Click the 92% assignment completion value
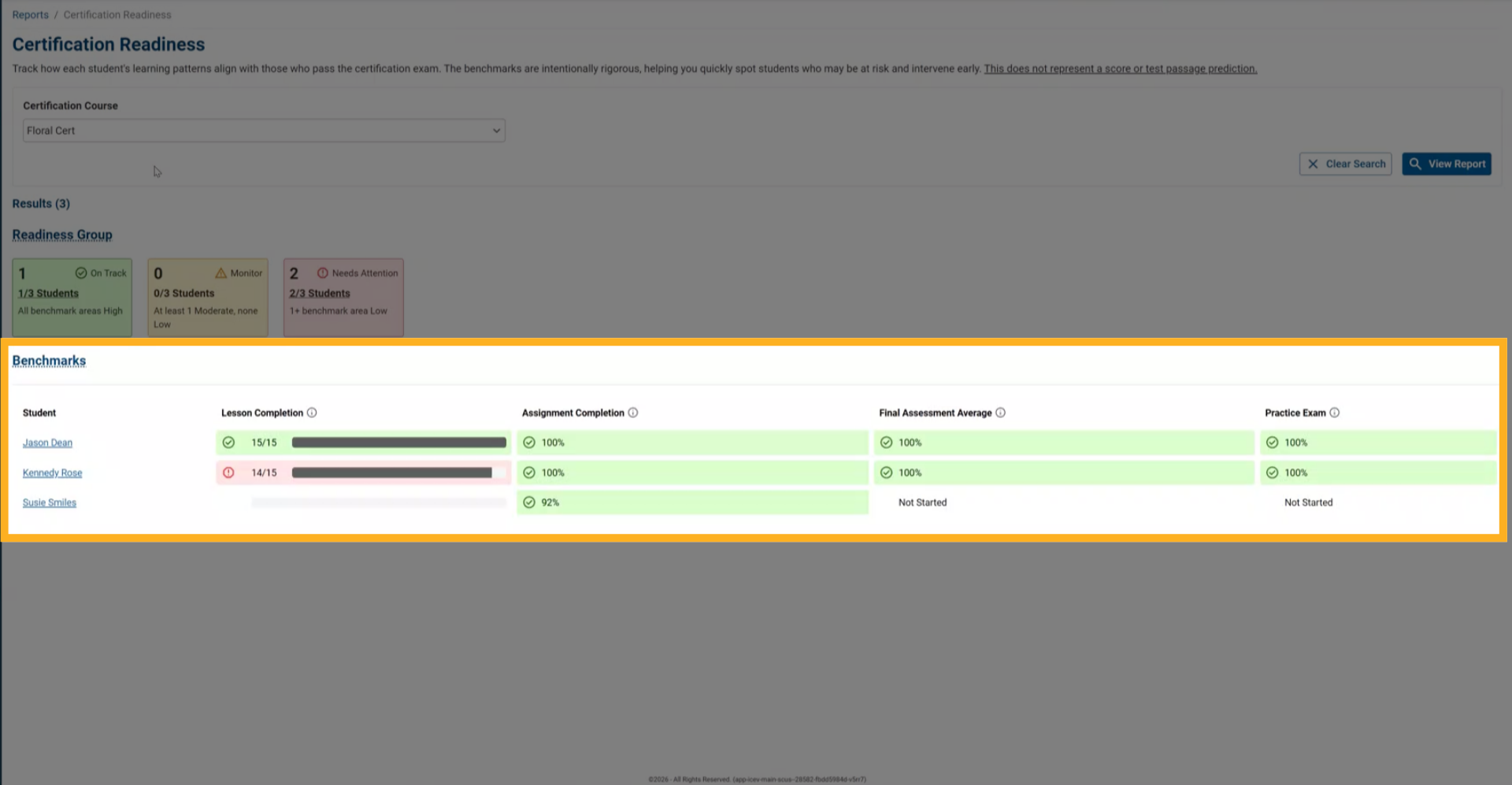Image resolution: width=1512 pixels, height=785 pixels. (x=550, y=502)
